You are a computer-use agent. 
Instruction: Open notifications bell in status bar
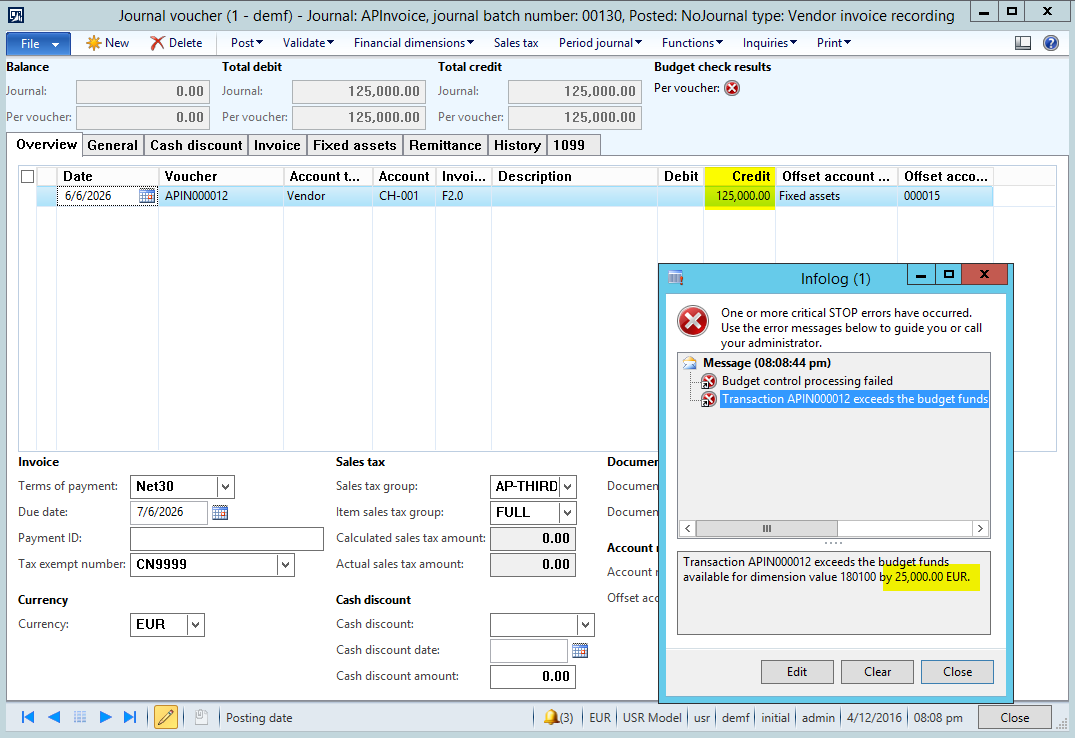[x=551, y=717]
